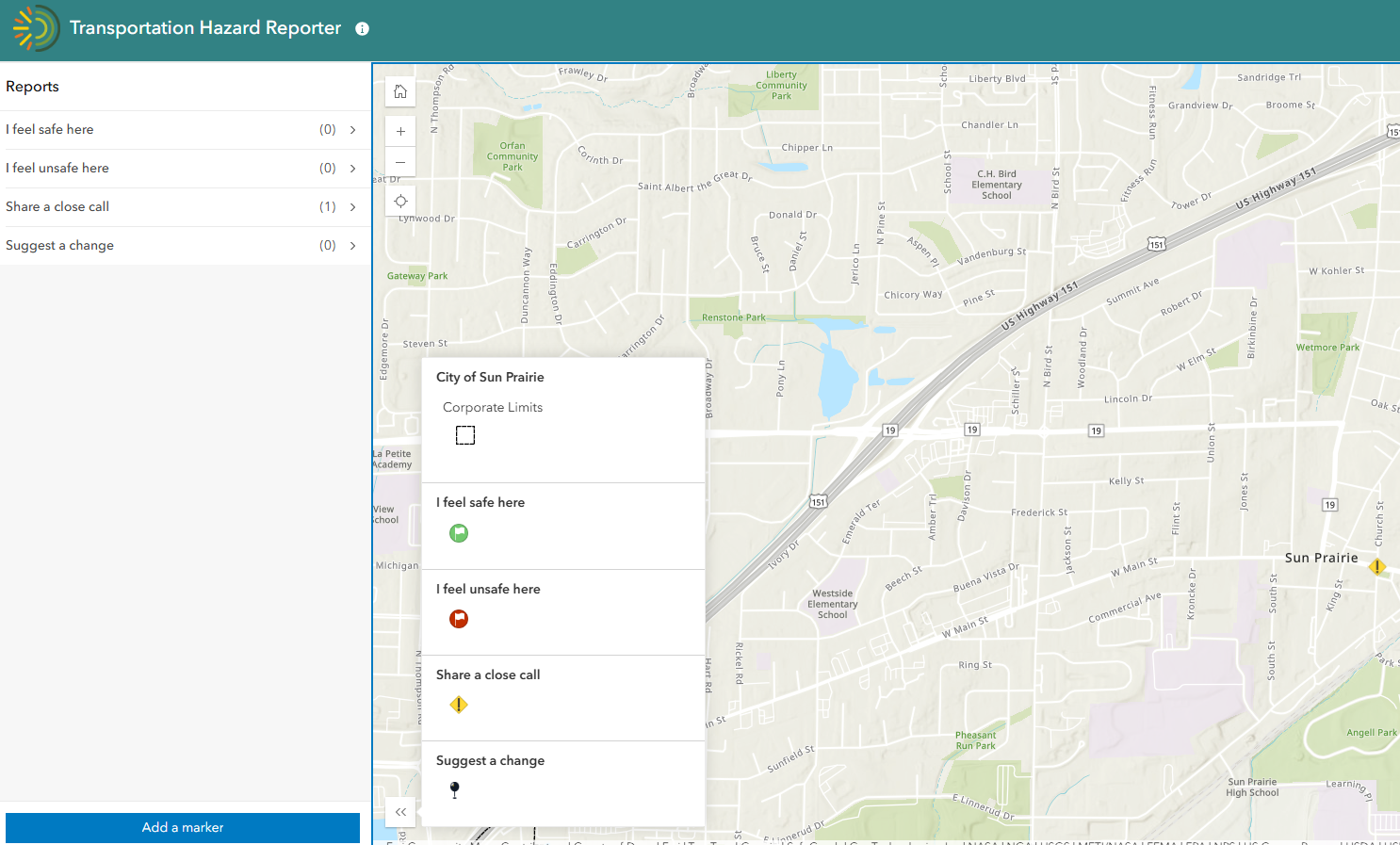Click the Wetmore Park label
The width and height of the screenshot is (1400, 845).
(1327, 348)
